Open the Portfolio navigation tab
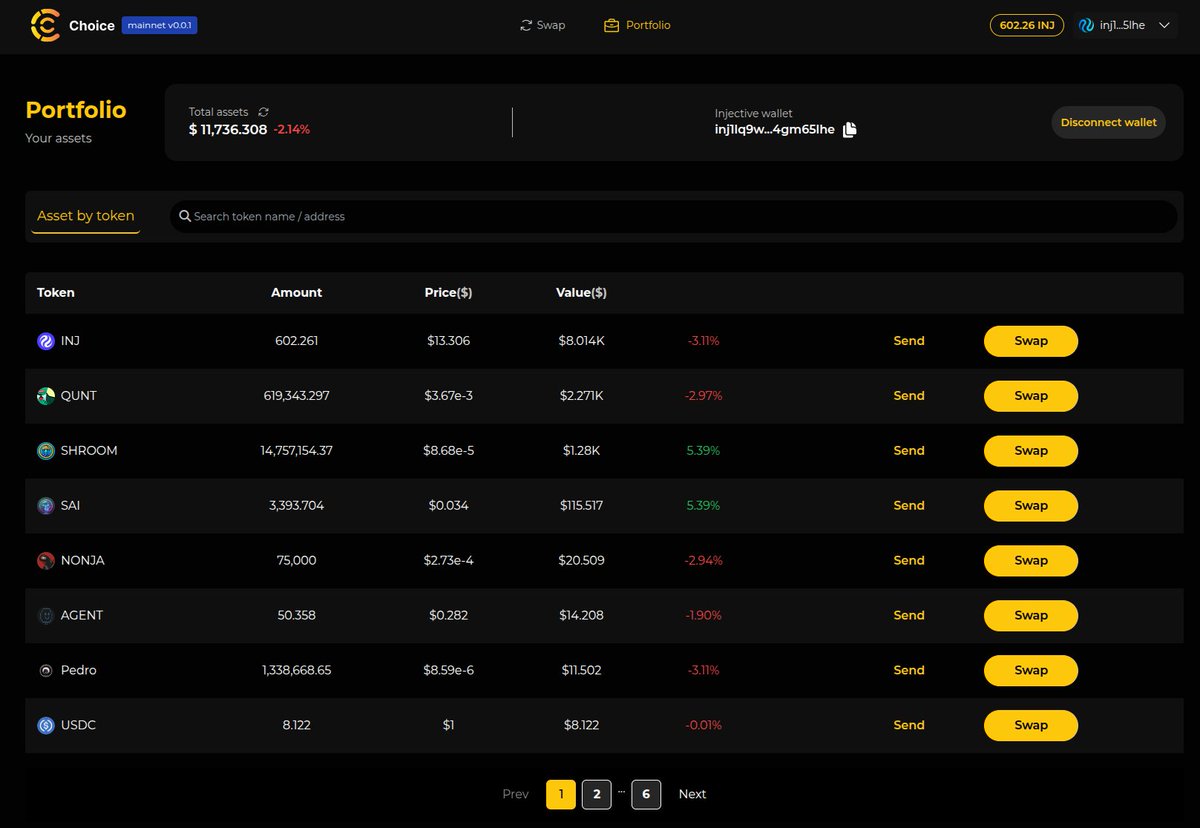This screenshot has width=1200, height=828. pos(638,25)
